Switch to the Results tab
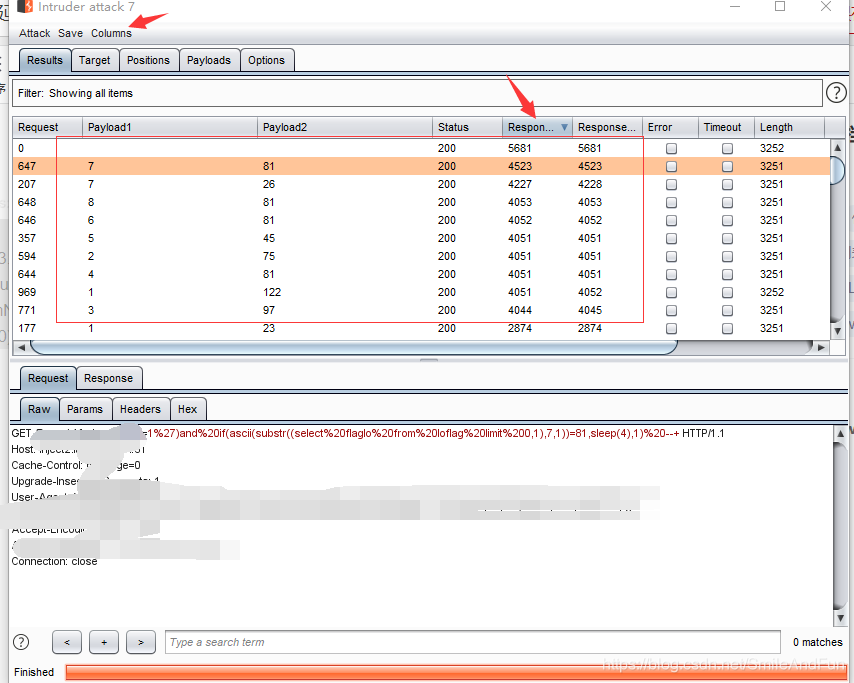854x683 pixels. coord(45,60)
